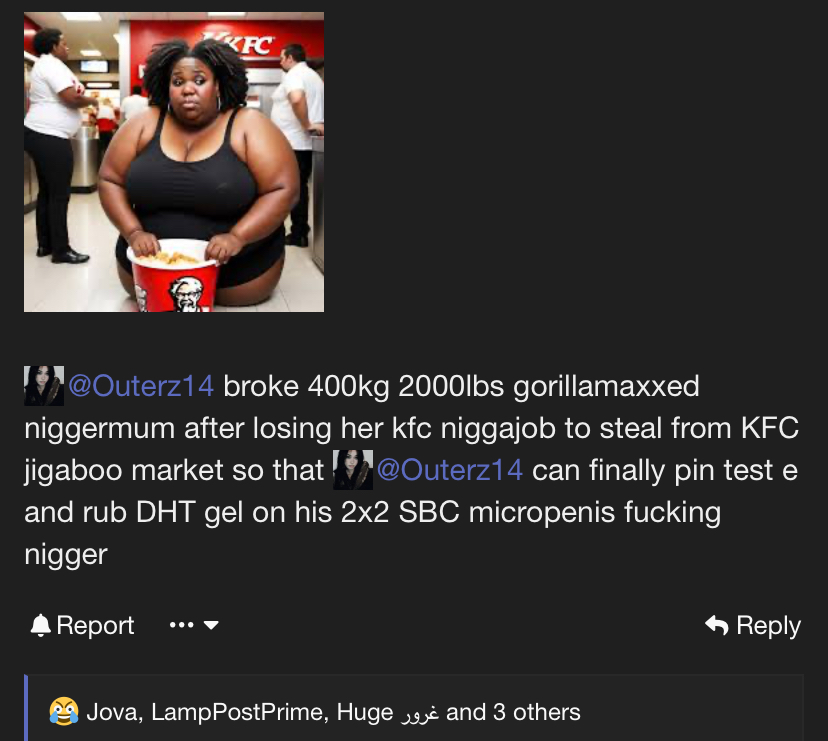Open the 'Huge غرور' user profile link
828x741 pixels.
click(388, 712)
